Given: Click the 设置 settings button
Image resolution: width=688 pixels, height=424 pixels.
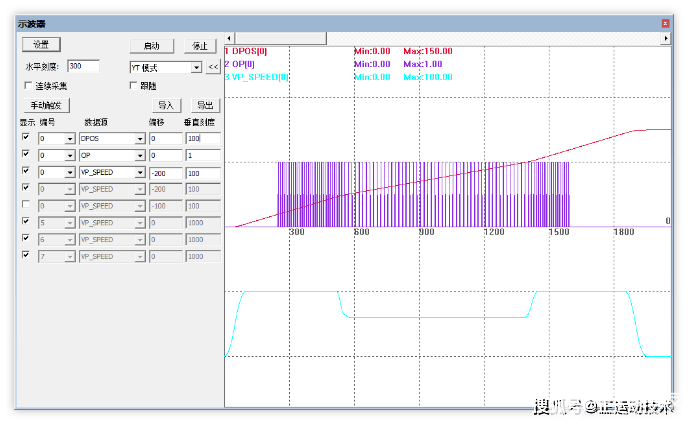Looking at the screenshot, I should pos(41,45).
